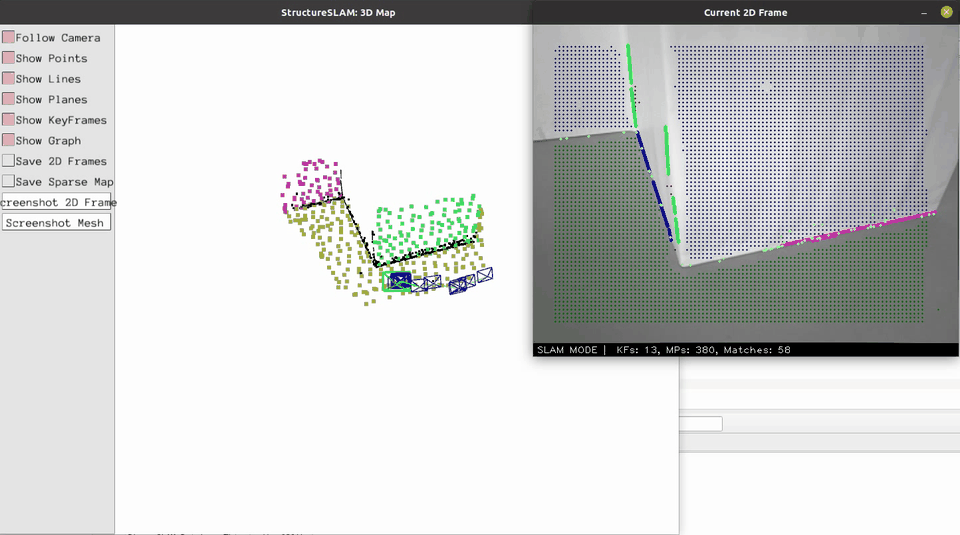Screen dimensions: 960x535
Task: Click the green current camera frustum in 3D map
Action: click(x=397, y=282)
